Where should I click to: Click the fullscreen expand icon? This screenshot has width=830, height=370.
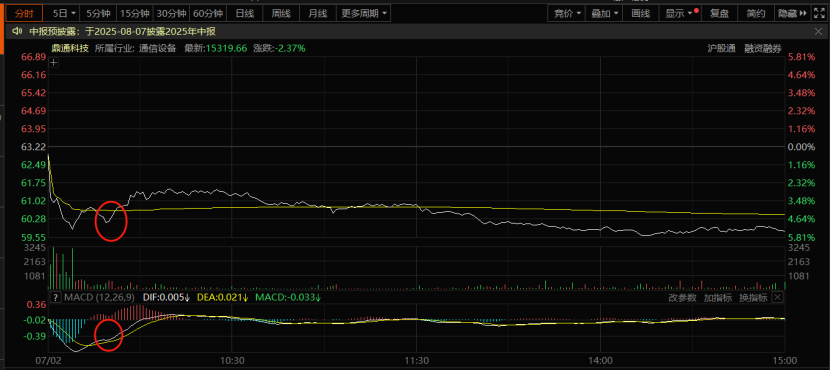click(819, 13)
